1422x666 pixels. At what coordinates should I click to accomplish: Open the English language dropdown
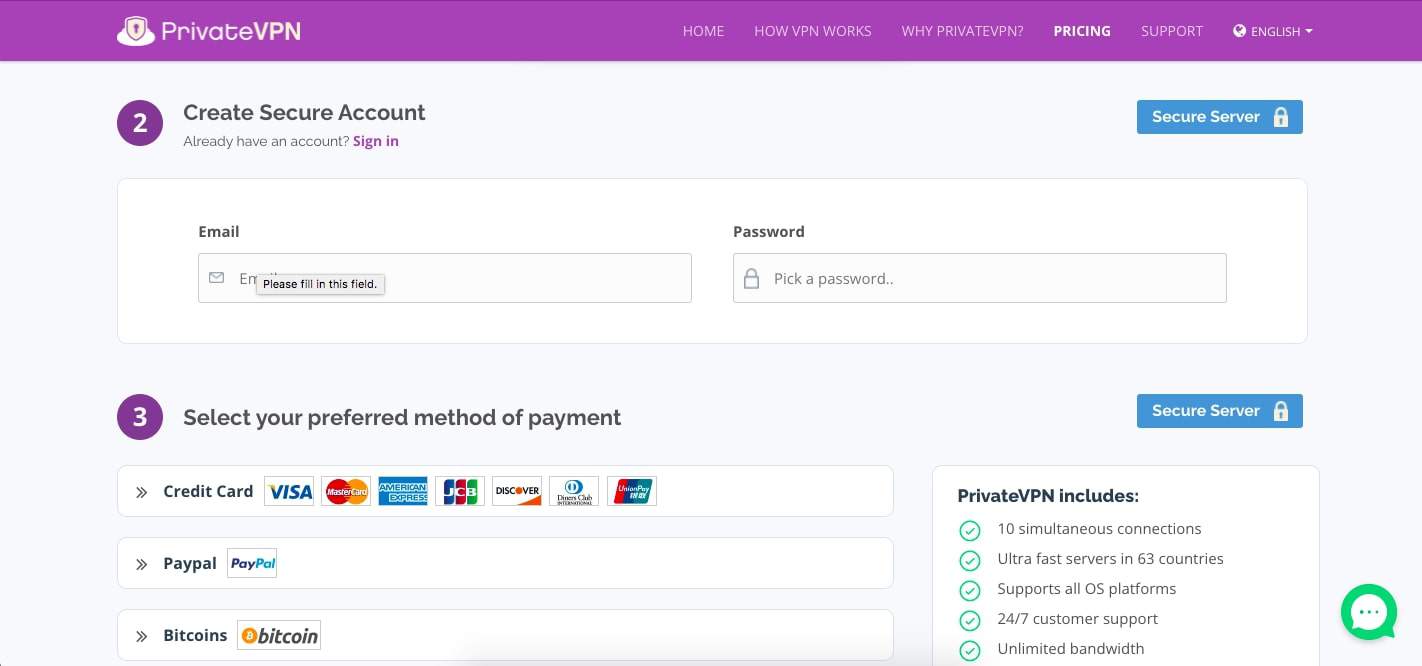click(x=1273, y=31)
